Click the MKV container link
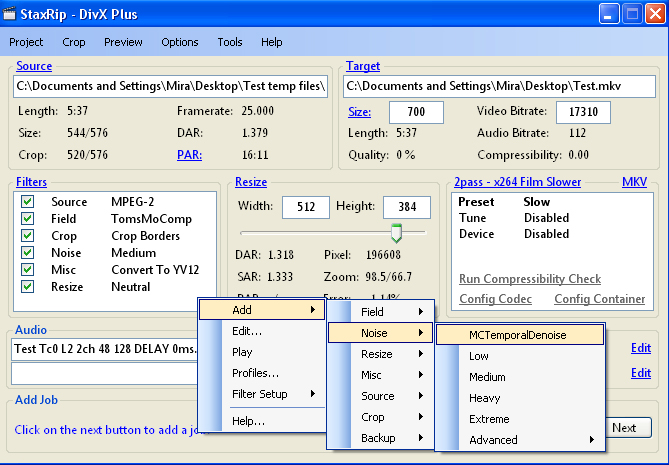The height and width of the screenshot is (465, 669). click(x=634, y=182)
